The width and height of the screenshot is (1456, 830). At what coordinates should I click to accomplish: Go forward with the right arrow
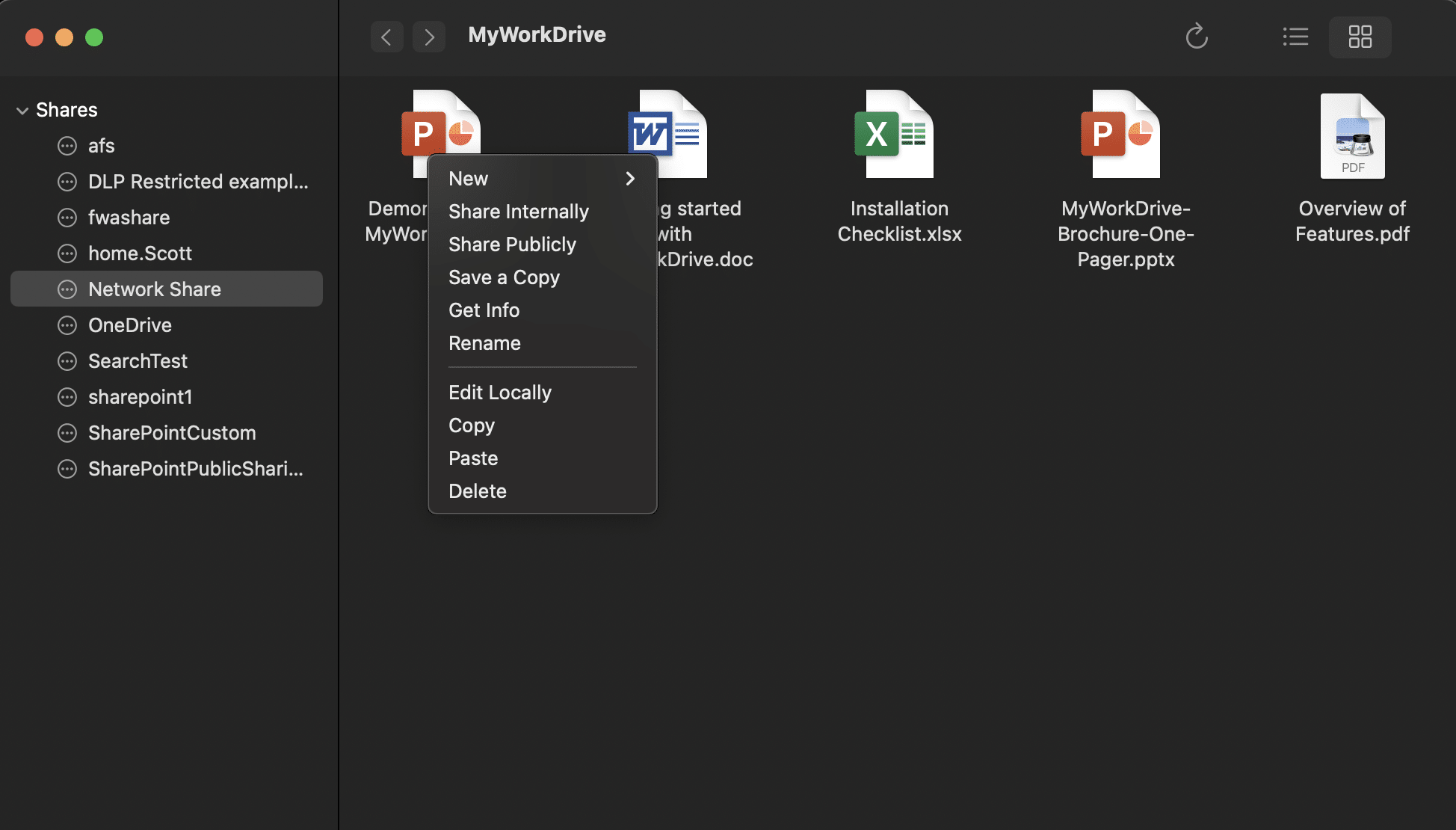click(x=429, y=37)
